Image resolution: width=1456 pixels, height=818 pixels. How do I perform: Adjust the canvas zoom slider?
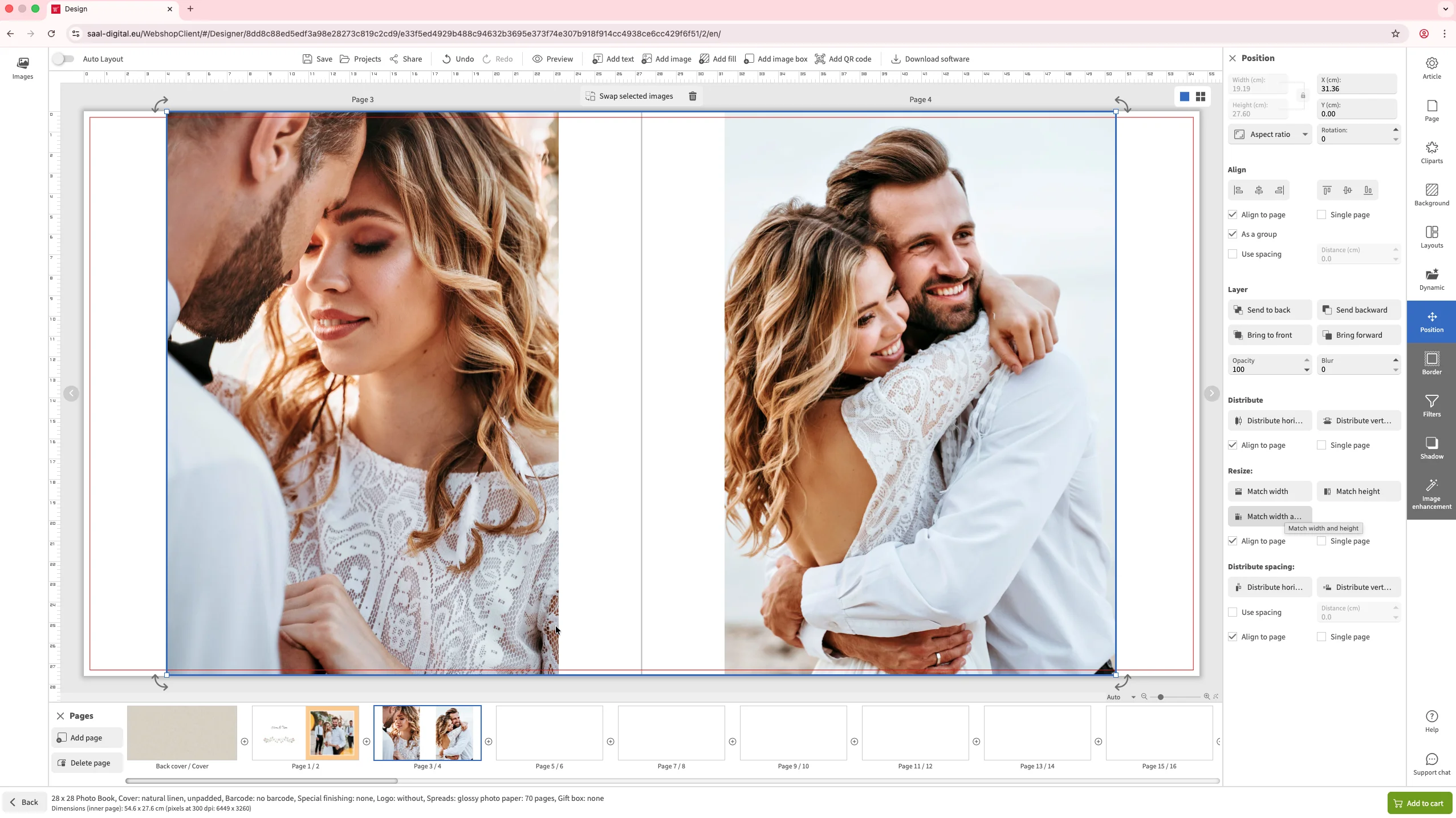tap(1161, 697)
